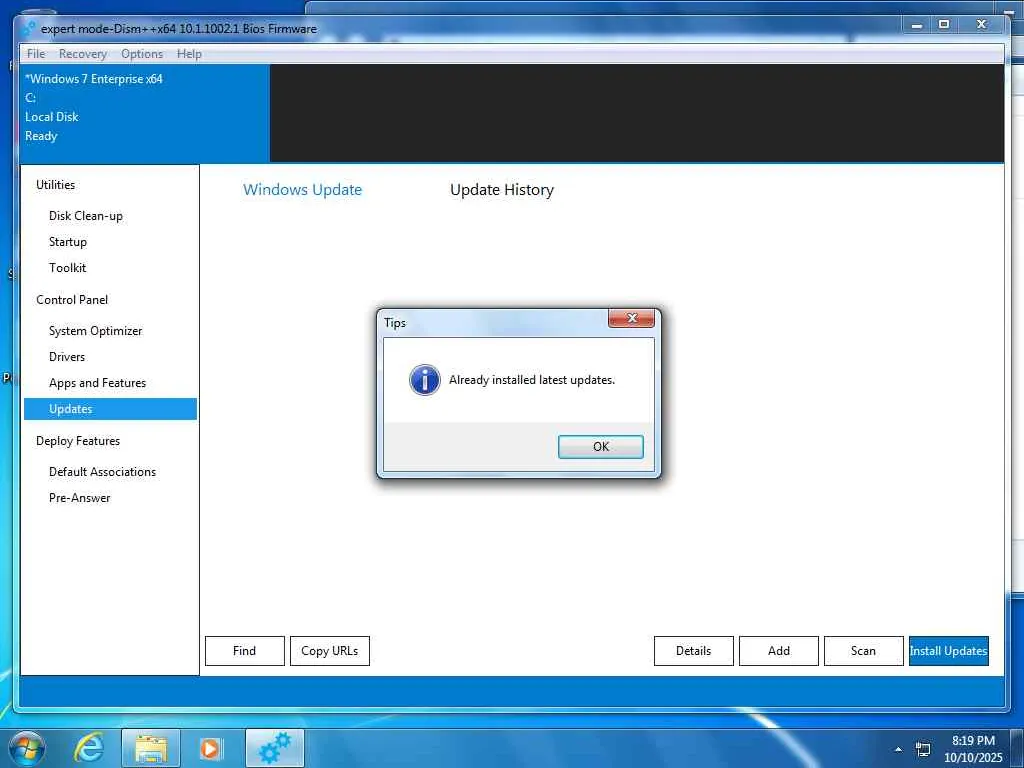Open Windows Media Player from taskbar
Image resolution: width=1024 pixels, height=768 pixels.
211,748
